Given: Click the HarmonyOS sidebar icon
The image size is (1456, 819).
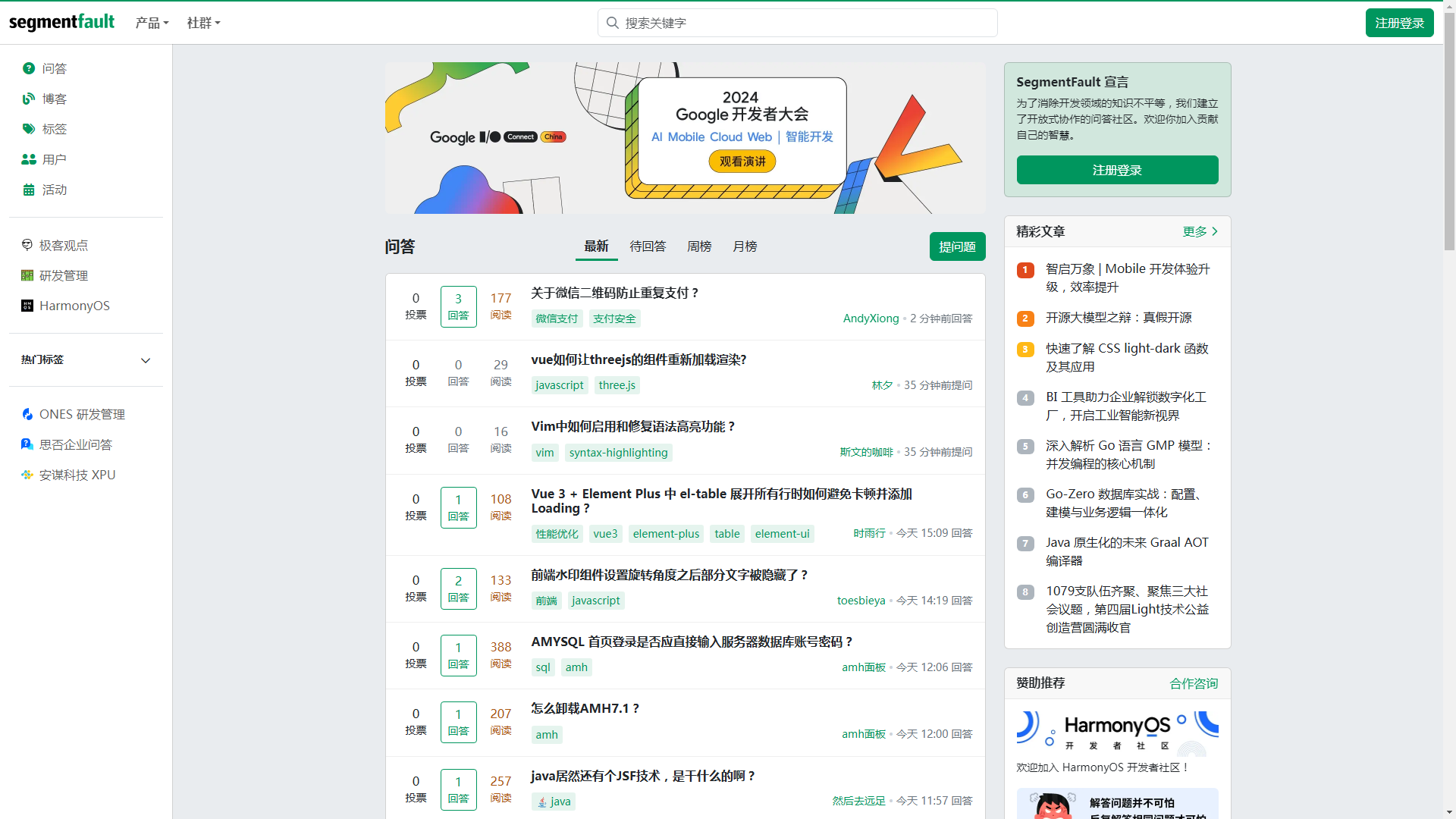Looking at the screenshot, I should pyautogui.click(x=27, y=306).
